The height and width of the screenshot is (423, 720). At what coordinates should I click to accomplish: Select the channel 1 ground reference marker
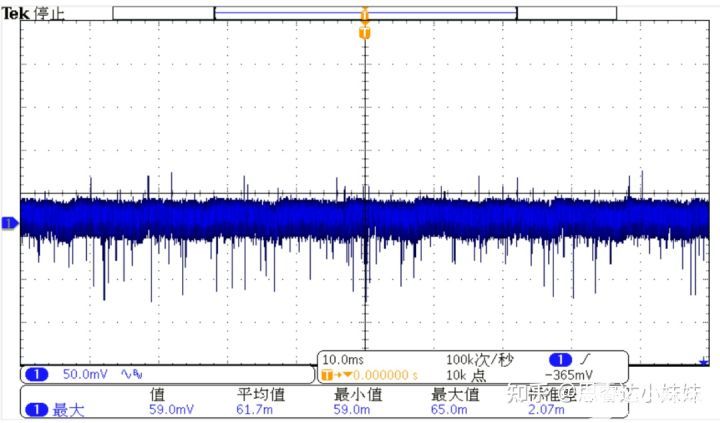(x=10, y=223)
